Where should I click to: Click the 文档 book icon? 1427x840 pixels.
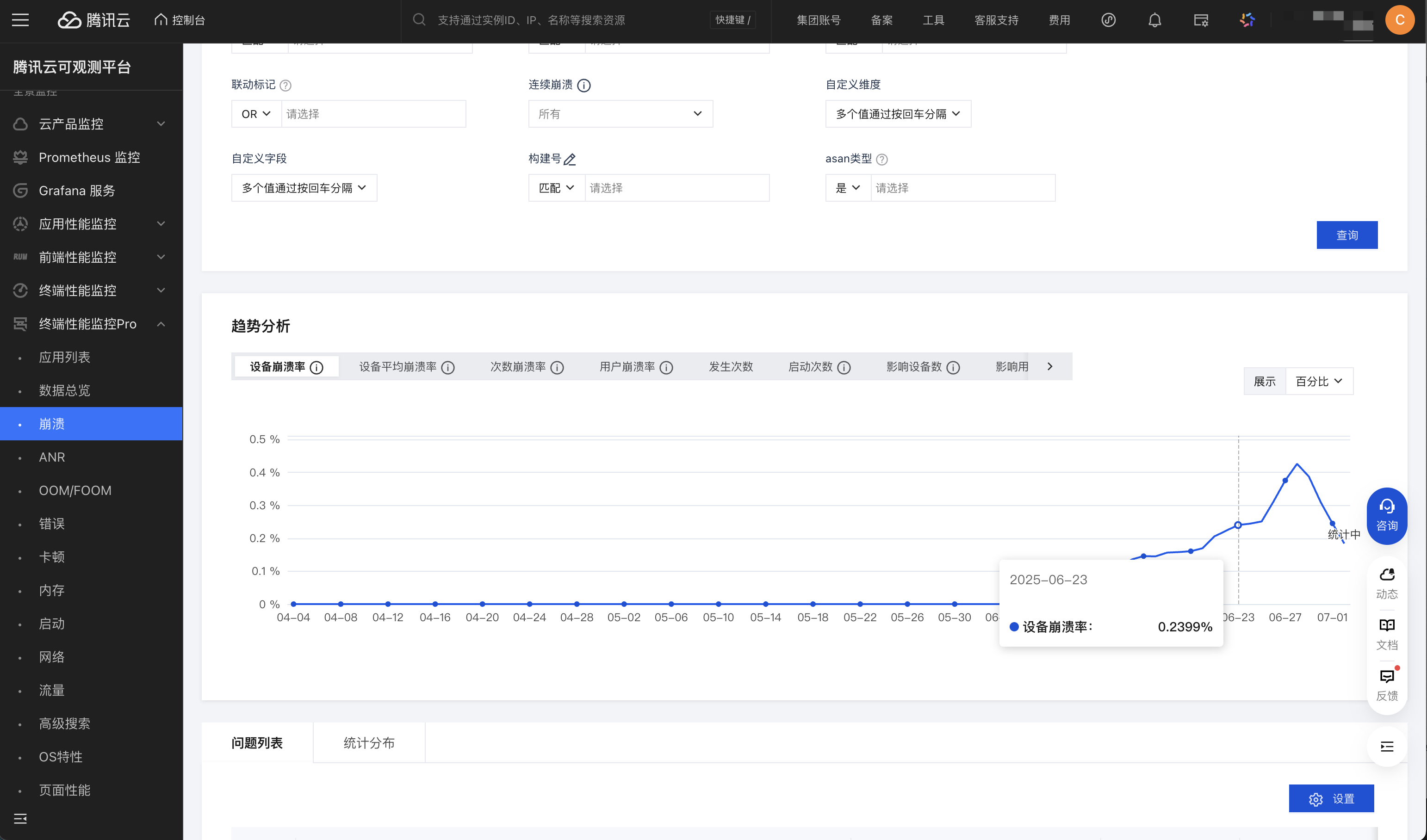coord(1386,625)
